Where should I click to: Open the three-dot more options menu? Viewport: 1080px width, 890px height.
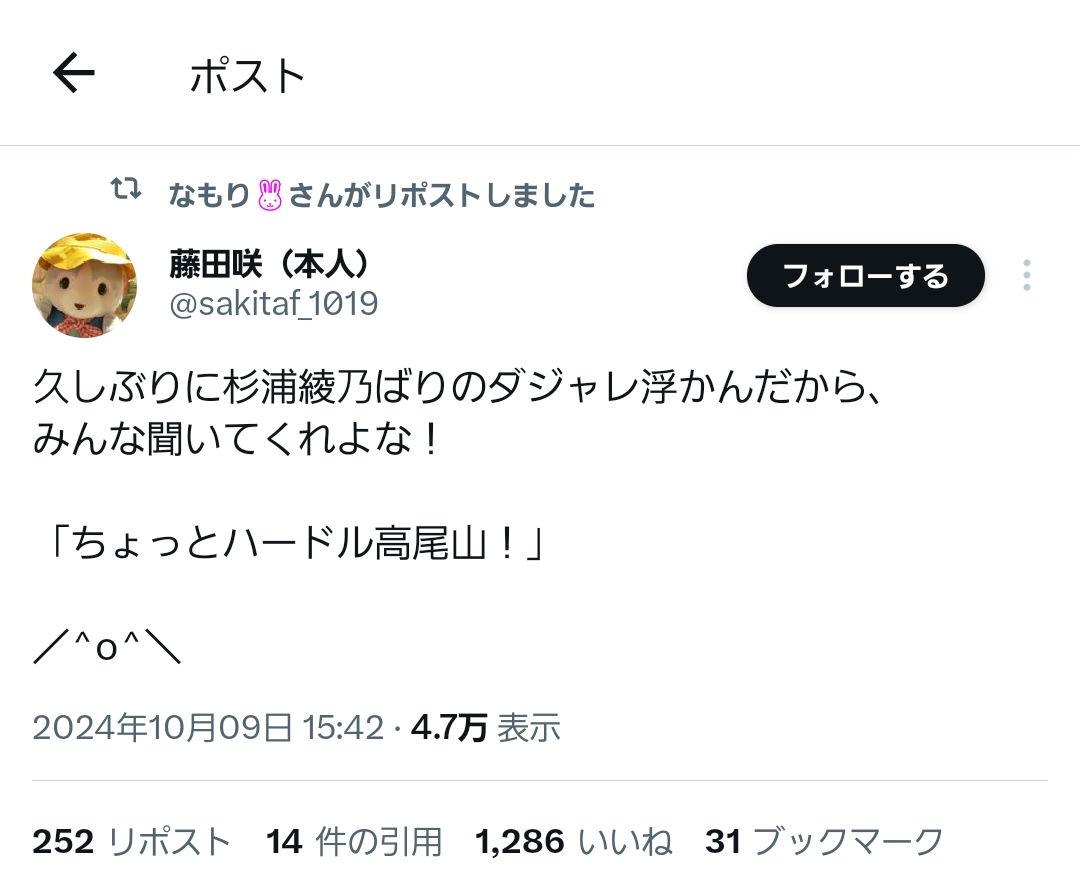coord(1026,275)
